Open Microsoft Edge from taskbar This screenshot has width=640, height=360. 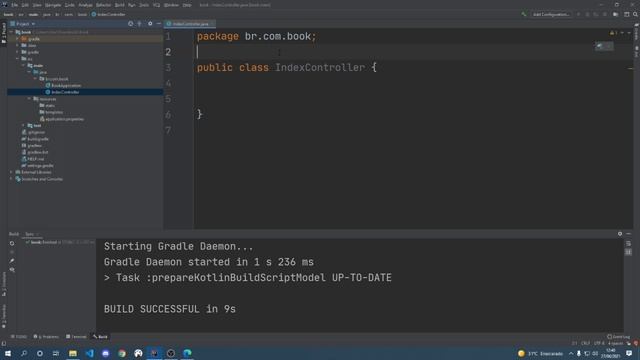point(187,353)
